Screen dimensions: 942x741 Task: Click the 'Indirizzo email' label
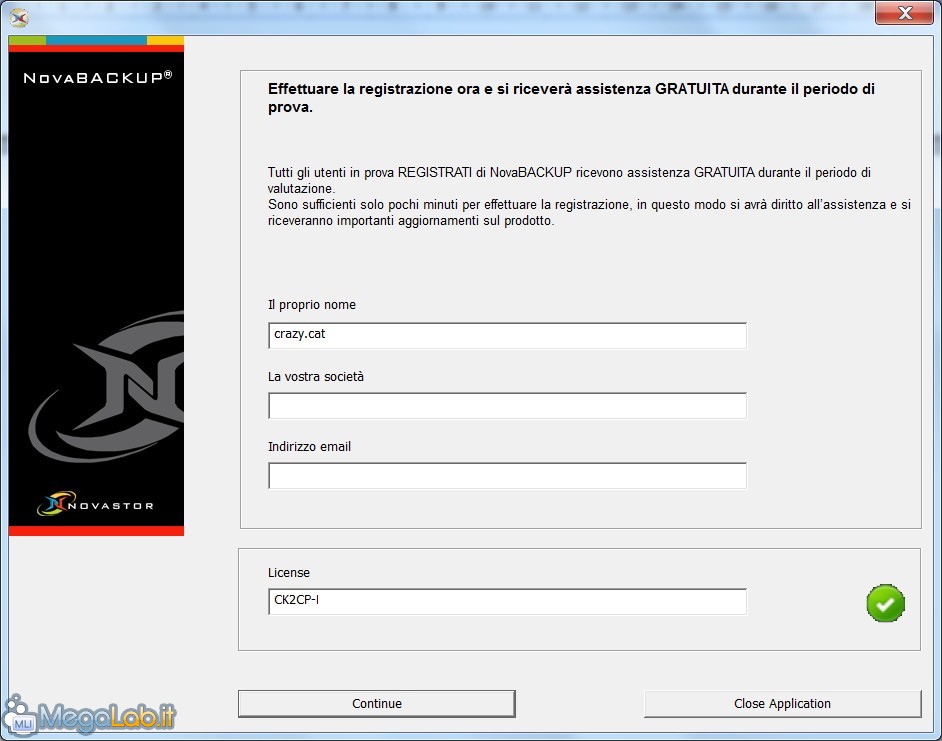coord(309,447)
